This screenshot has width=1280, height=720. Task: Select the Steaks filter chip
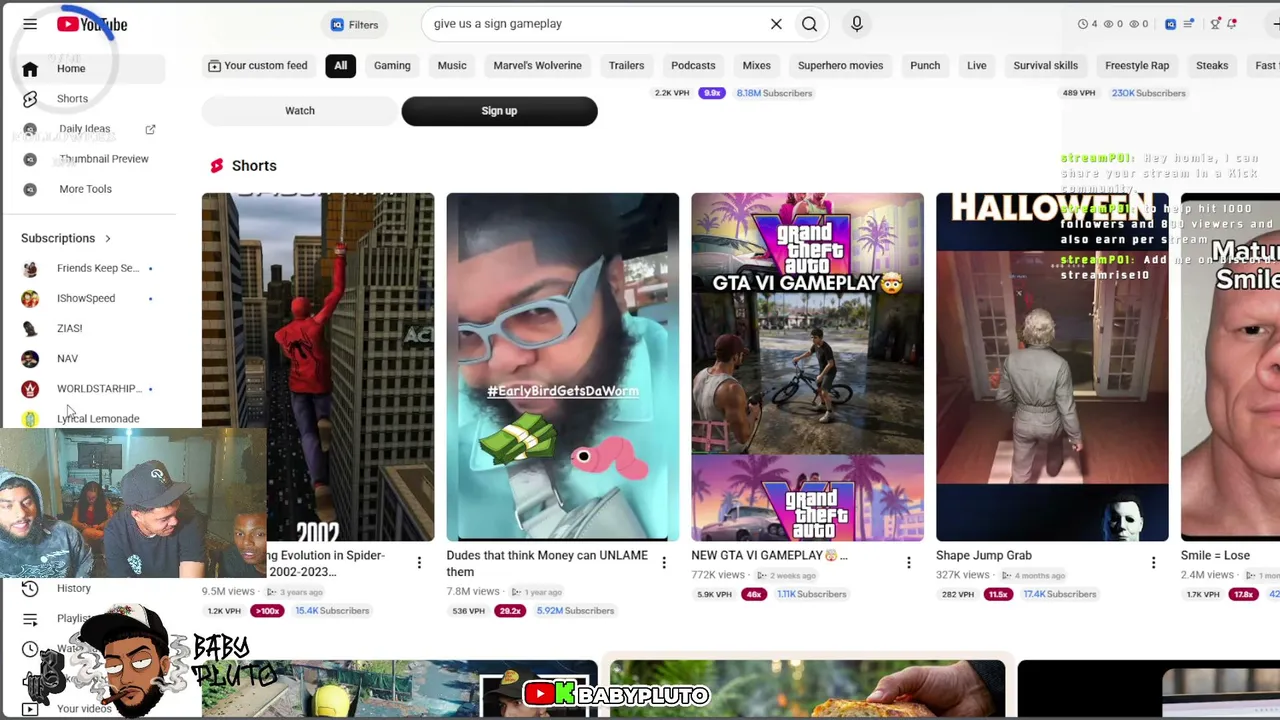pyautogui.click(x=1212, y=66)
